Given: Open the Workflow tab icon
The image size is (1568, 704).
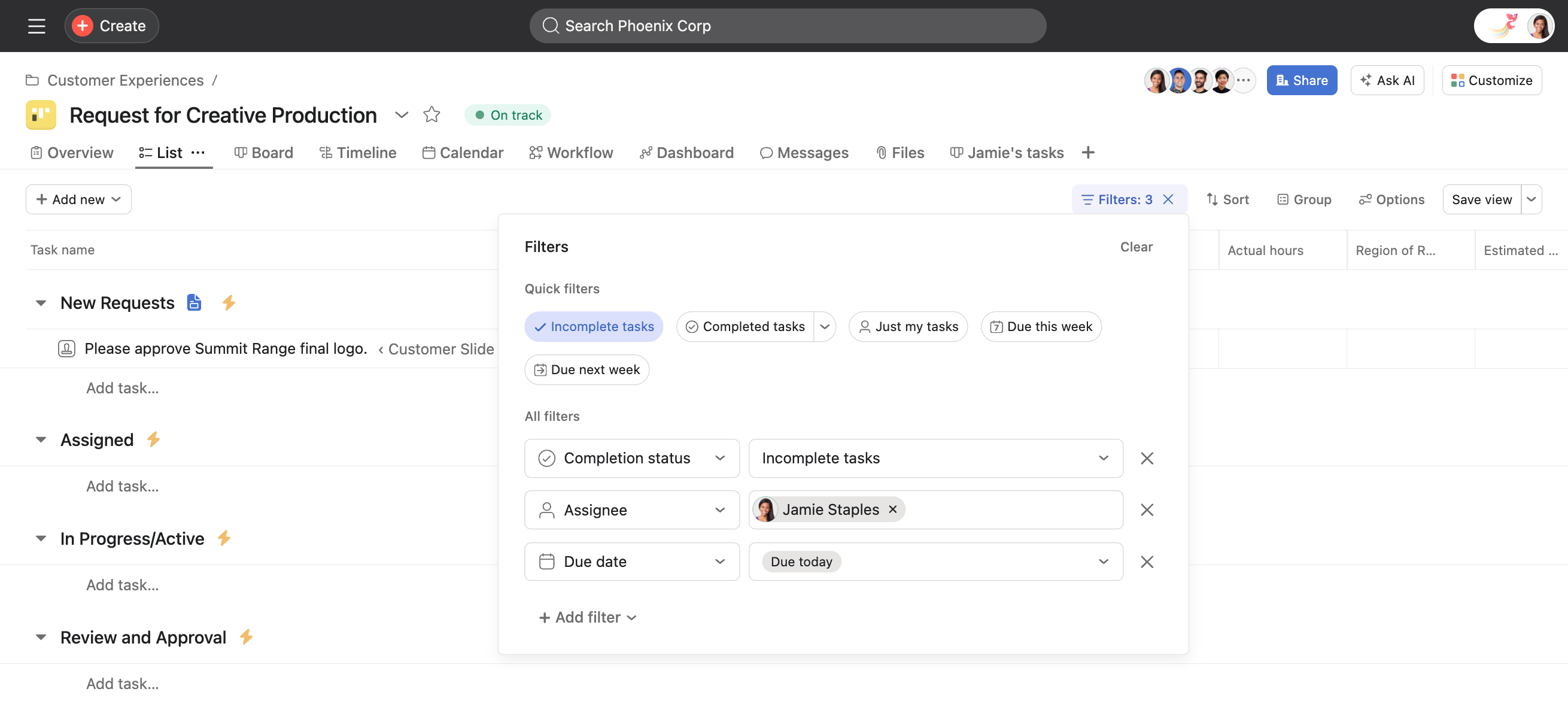Looking at the screenshot, I should (535, 153).
